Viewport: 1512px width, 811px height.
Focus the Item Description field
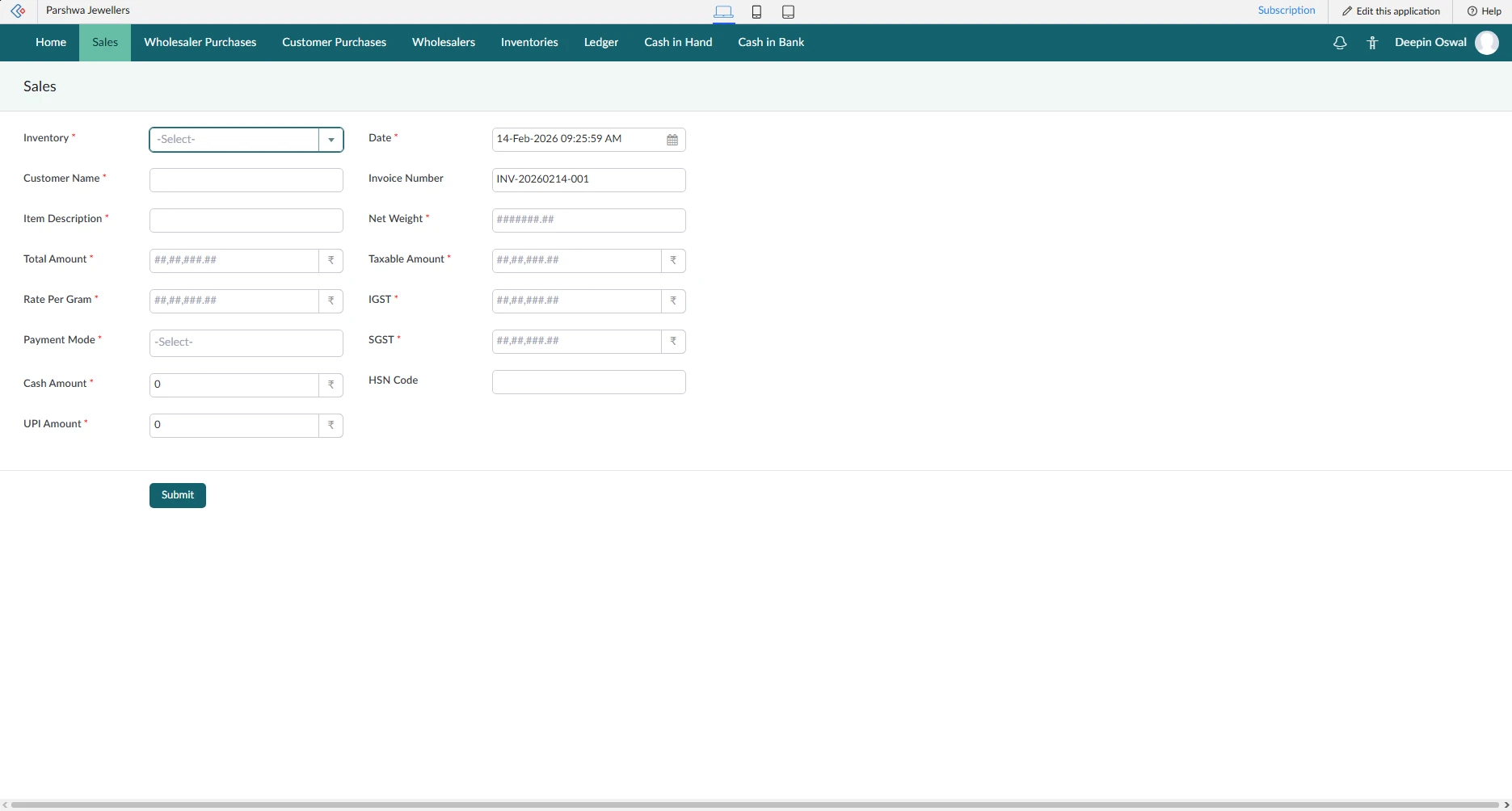[246, 221]
